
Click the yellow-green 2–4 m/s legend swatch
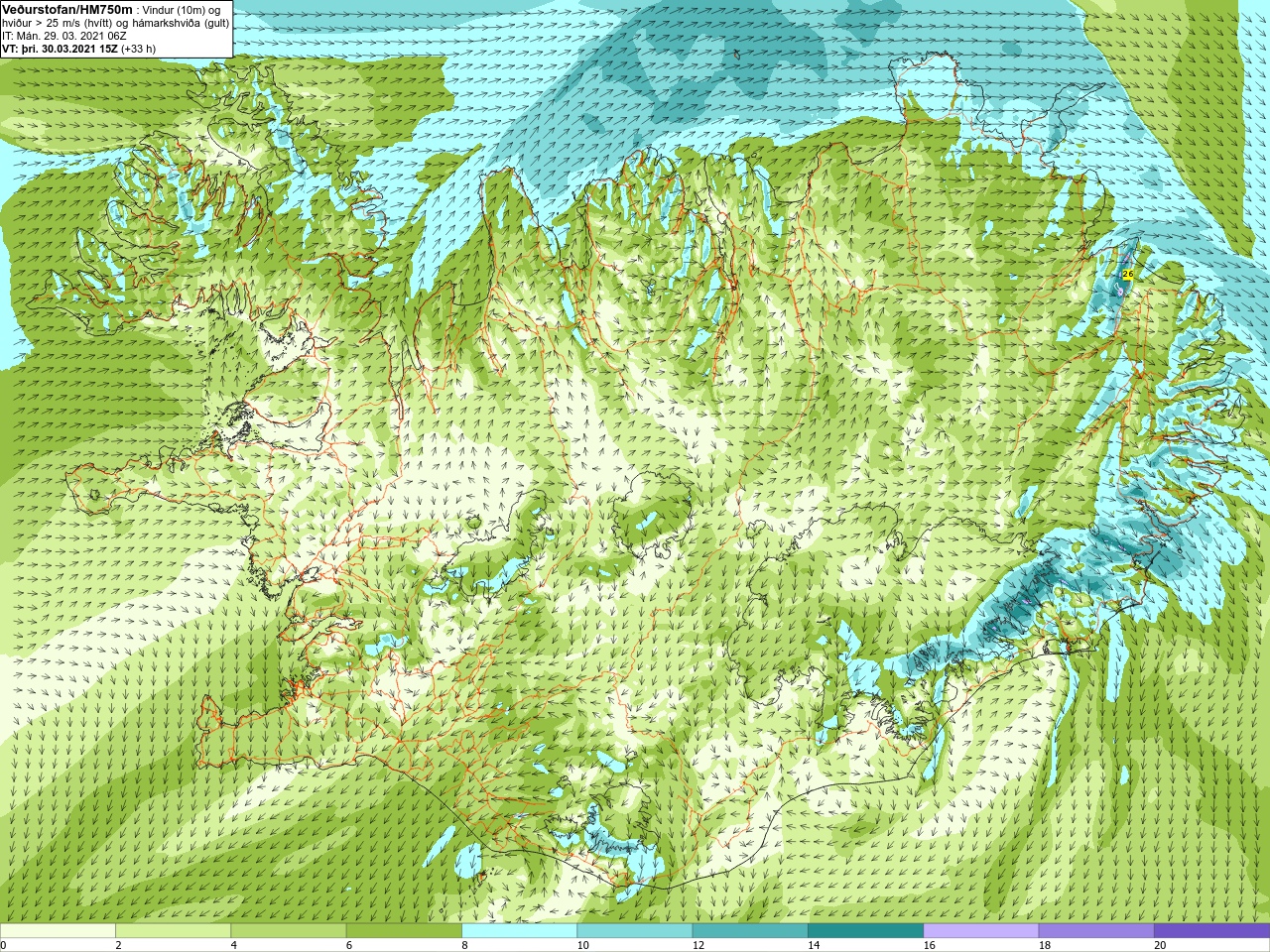point(173,931)
